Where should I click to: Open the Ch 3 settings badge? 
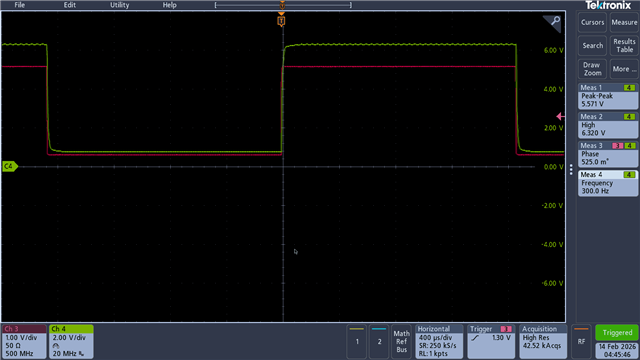24,342
